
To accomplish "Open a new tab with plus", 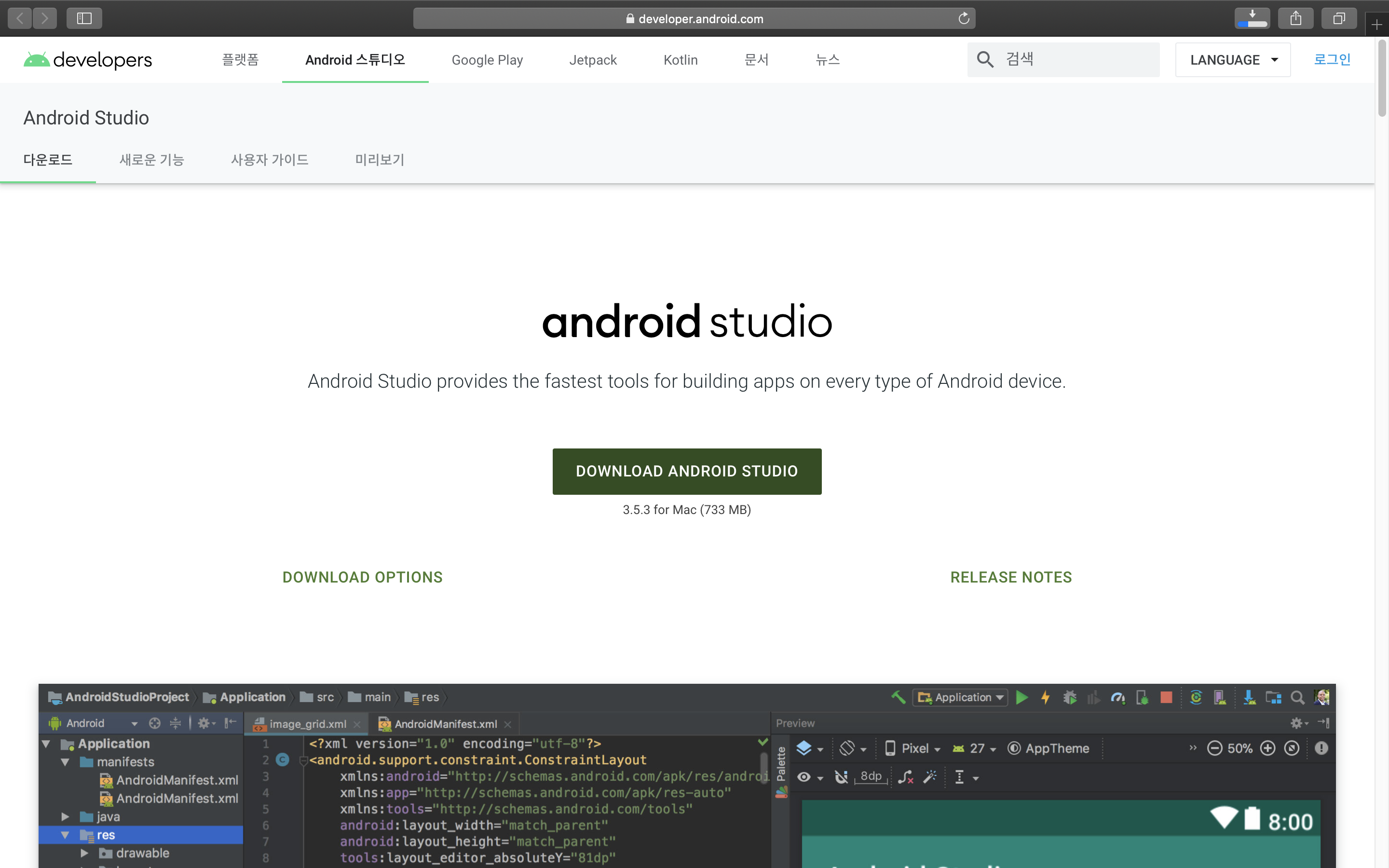I will [1377, 25].
